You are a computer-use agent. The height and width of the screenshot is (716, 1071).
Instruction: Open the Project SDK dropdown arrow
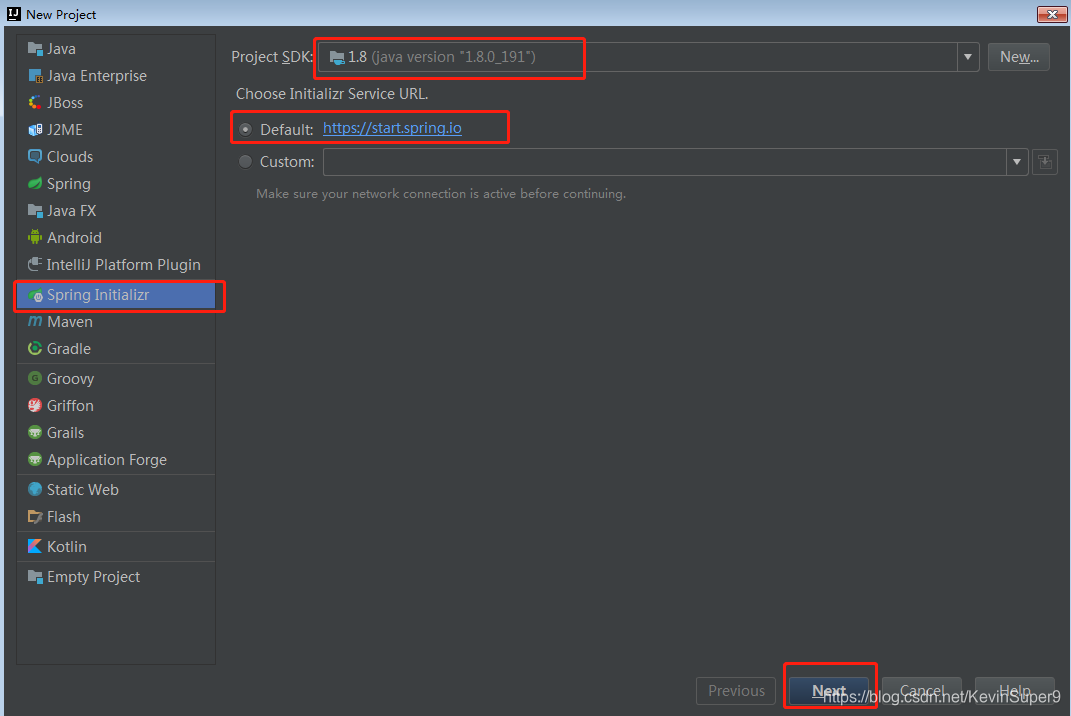tap(968, 57)
